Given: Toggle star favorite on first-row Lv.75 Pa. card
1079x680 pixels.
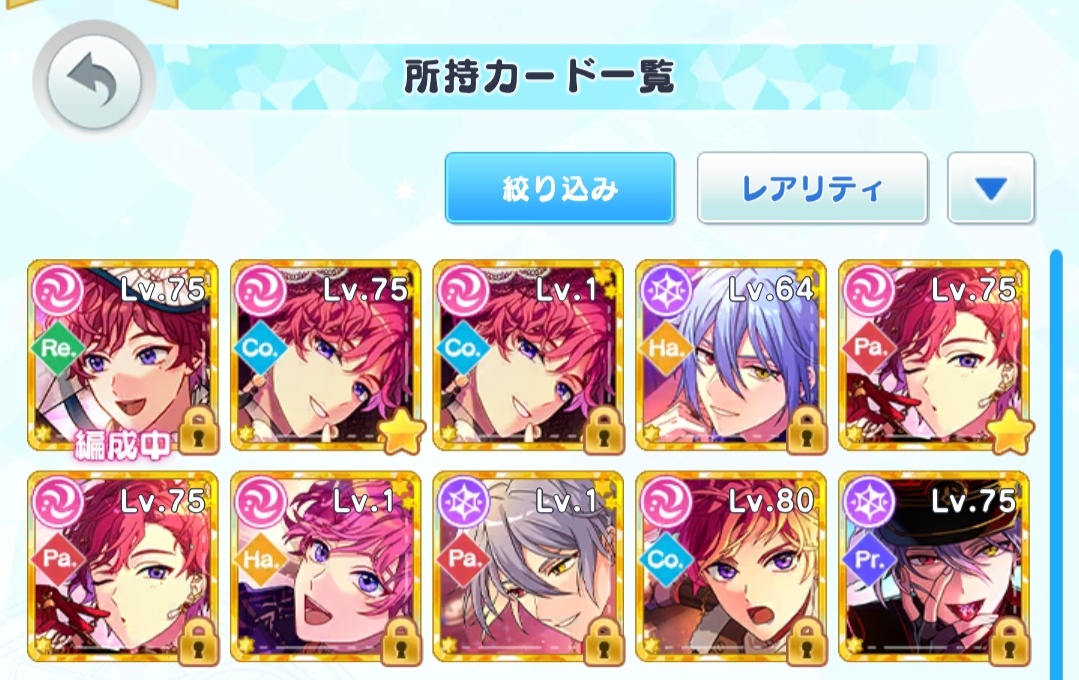Looking at the screenshot, I should pos(1009,431).
